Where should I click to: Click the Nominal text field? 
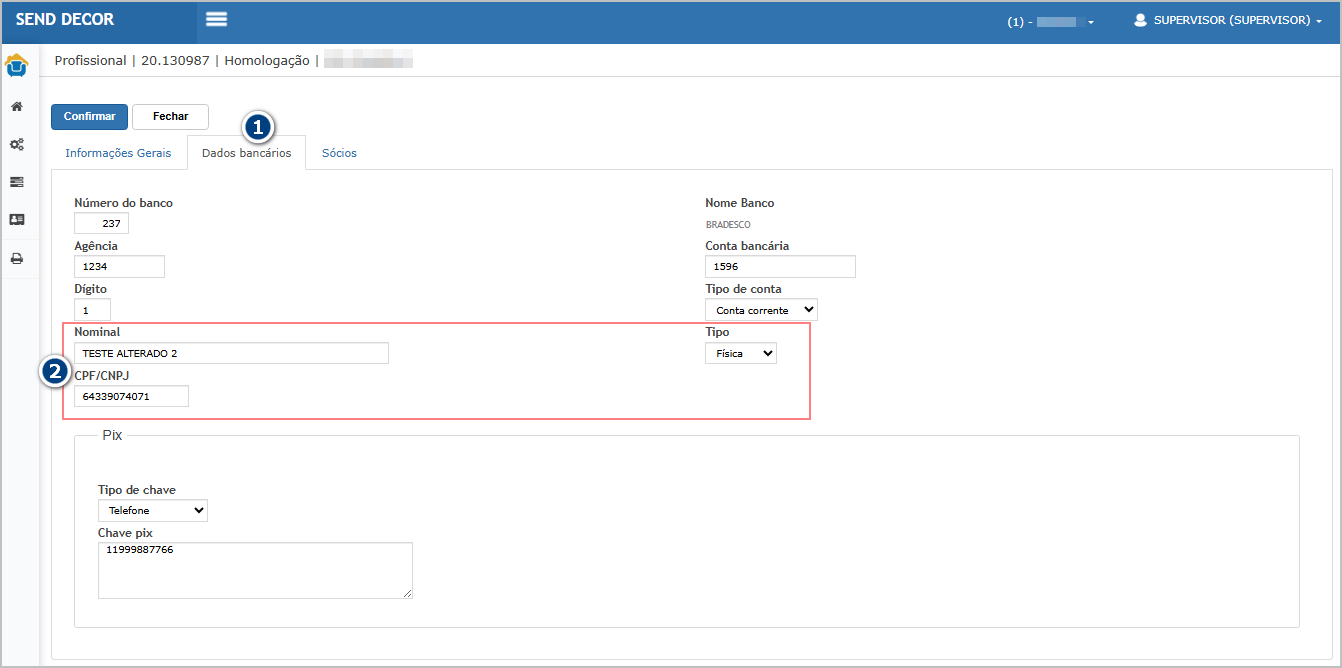[231, 353]
